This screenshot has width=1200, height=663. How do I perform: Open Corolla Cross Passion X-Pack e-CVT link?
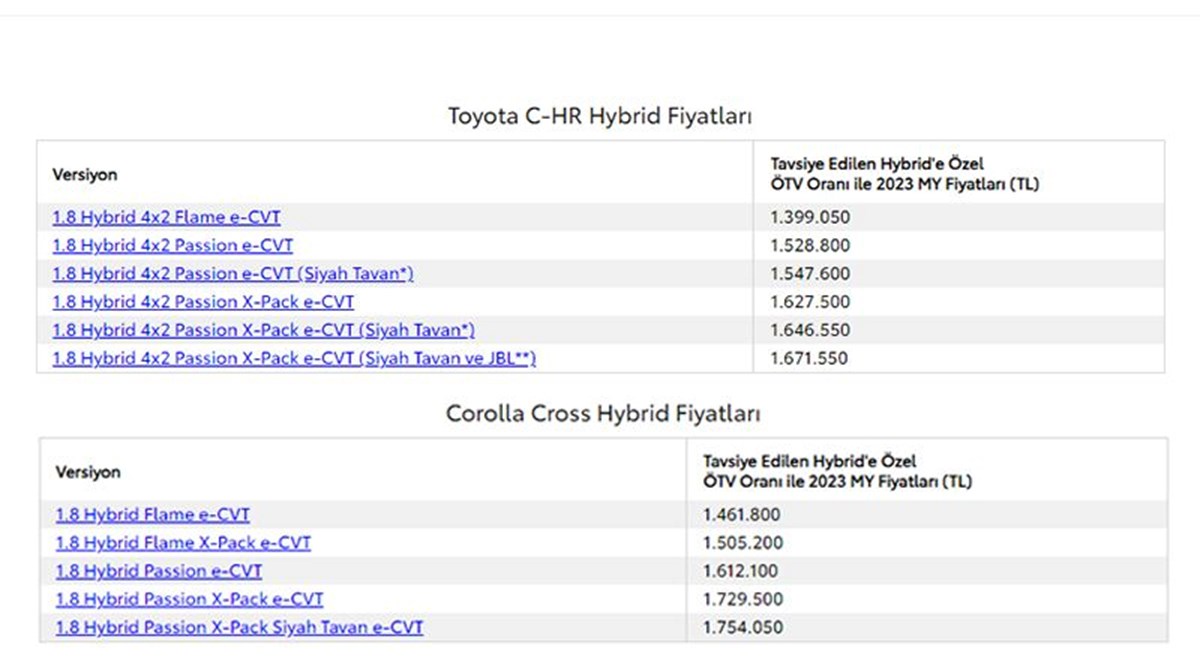tap(190, 599)
